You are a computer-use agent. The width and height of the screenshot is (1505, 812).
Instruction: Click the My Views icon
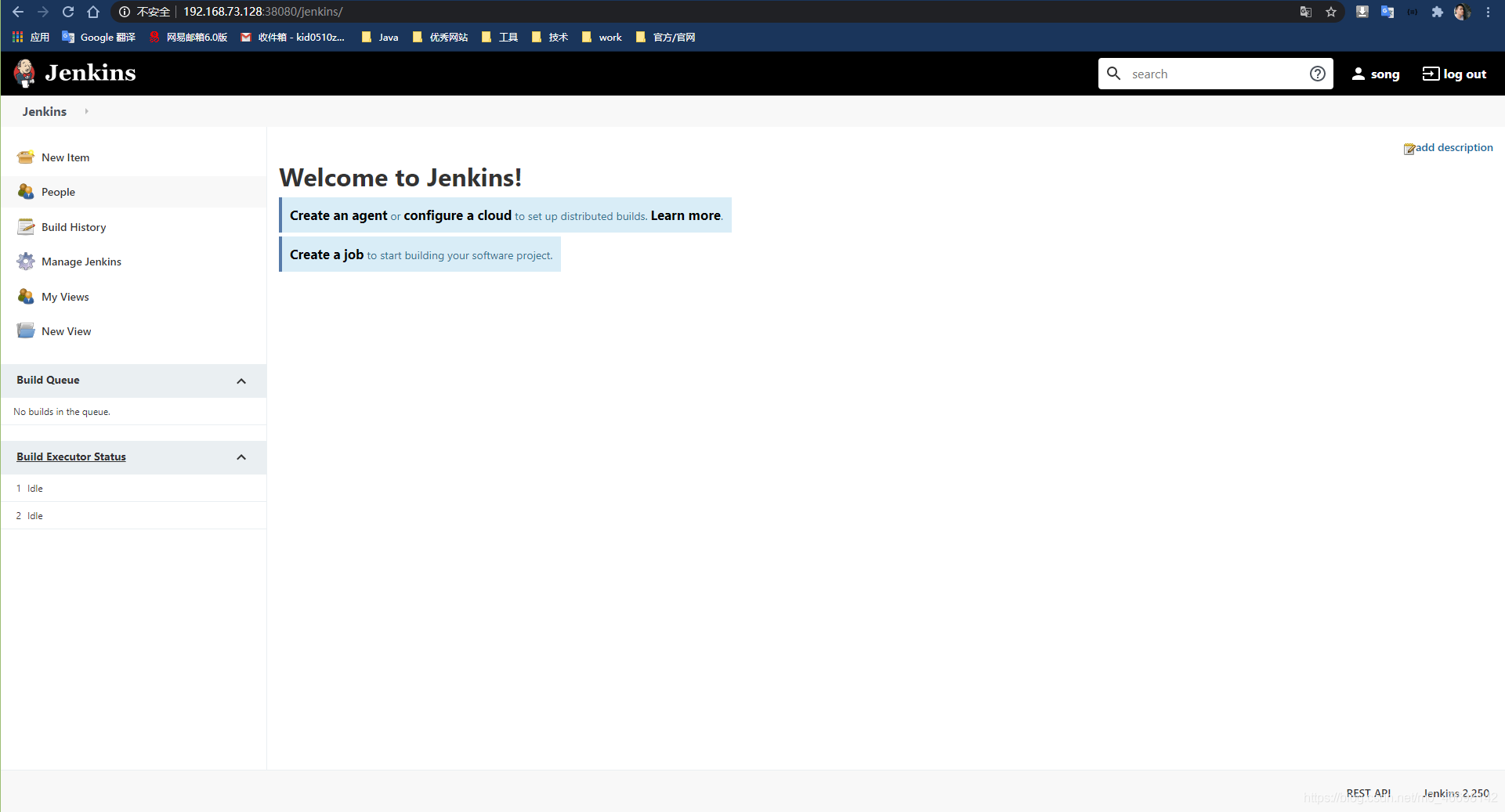pos(26,297)
